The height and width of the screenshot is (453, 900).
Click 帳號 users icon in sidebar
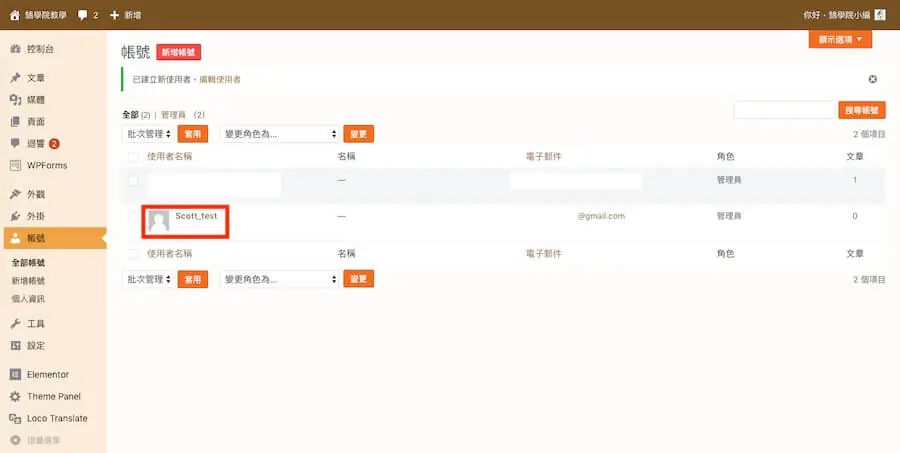[x=15, y=238]
